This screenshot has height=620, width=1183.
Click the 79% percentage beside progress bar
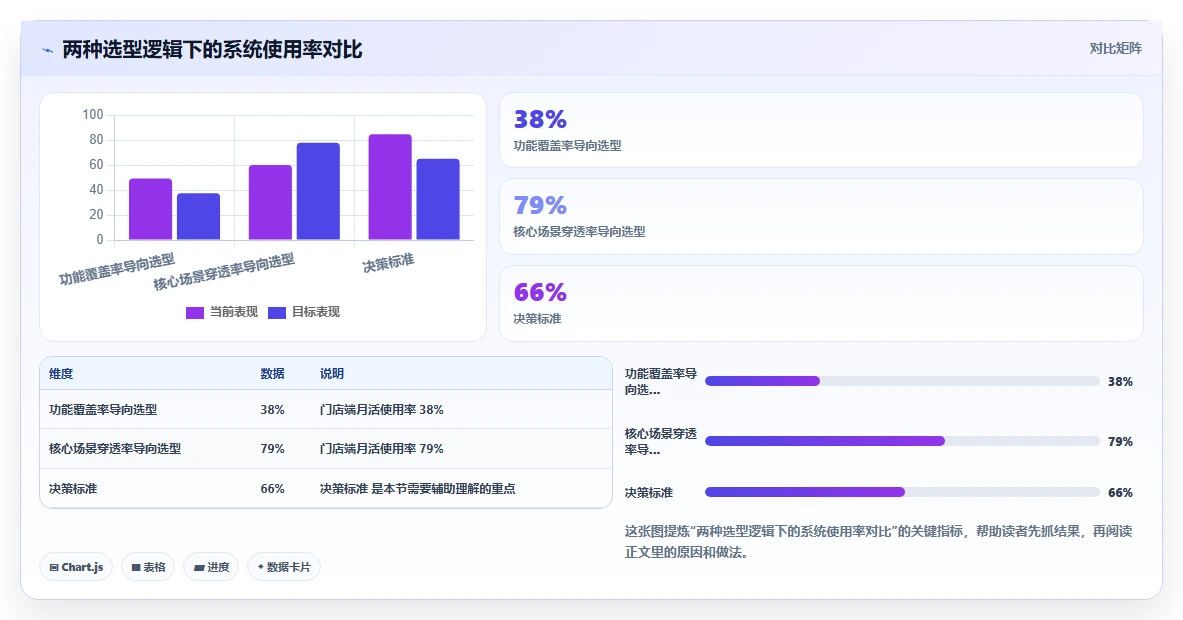click(x=1120, y=441)
